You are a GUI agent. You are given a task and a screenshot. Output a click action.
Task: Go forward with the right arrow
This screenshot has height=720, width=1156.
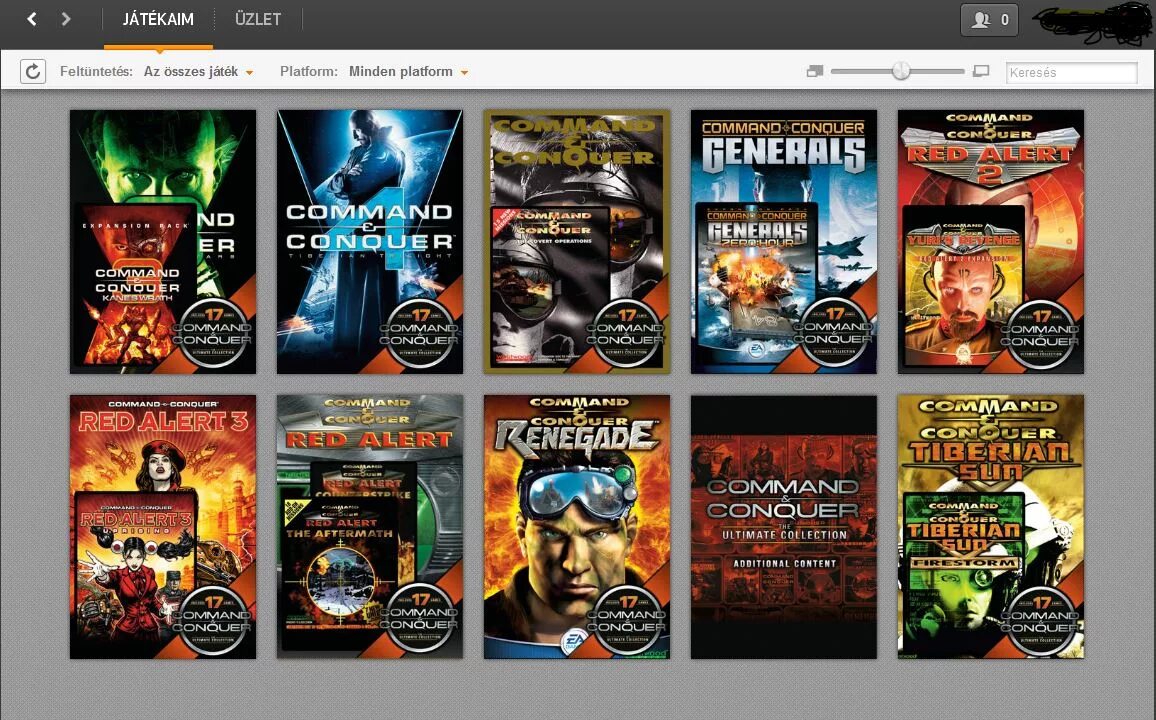tap(66, 19)
